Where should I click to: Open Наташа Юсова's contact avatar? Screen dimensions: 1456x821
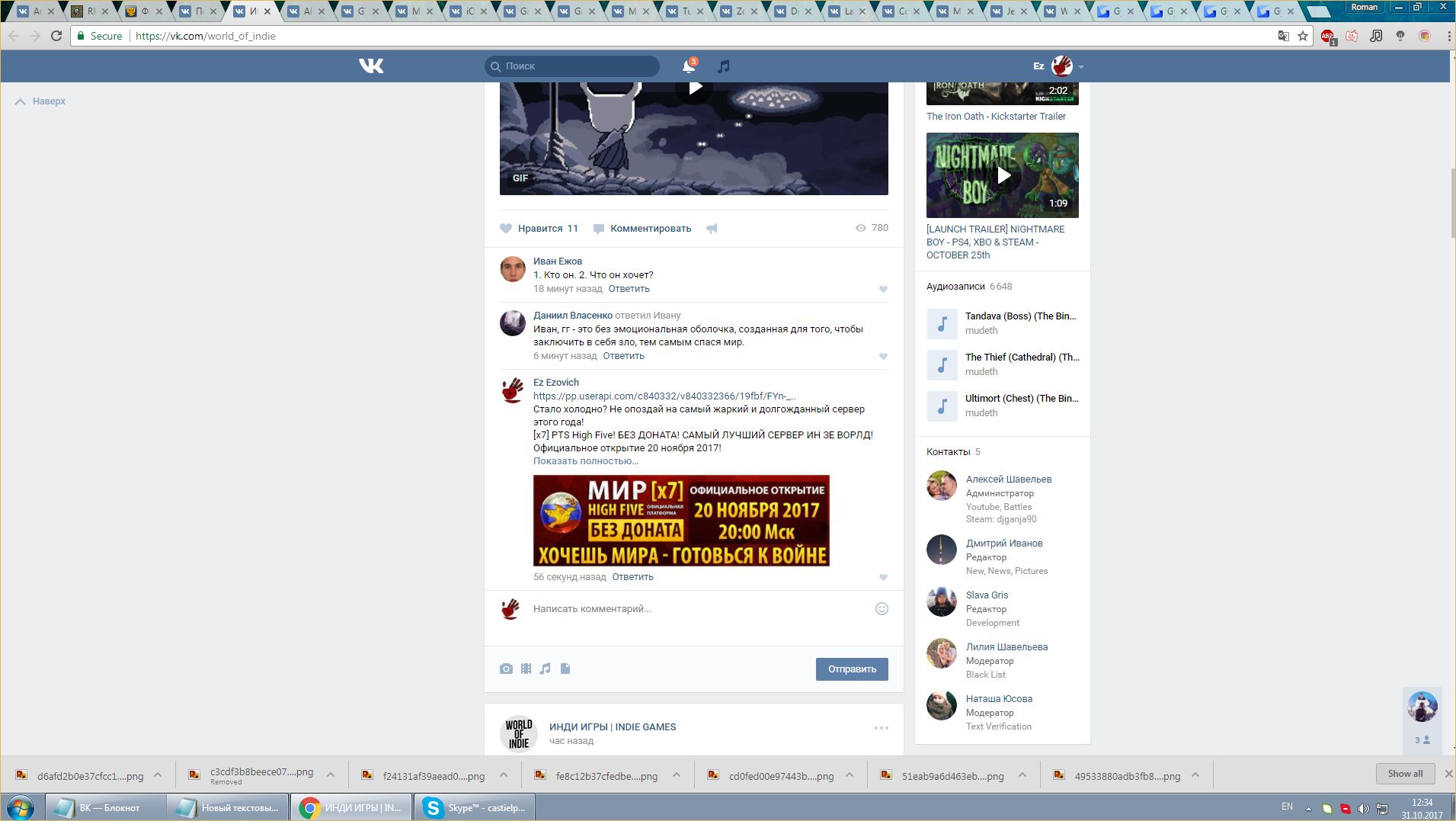942,705
